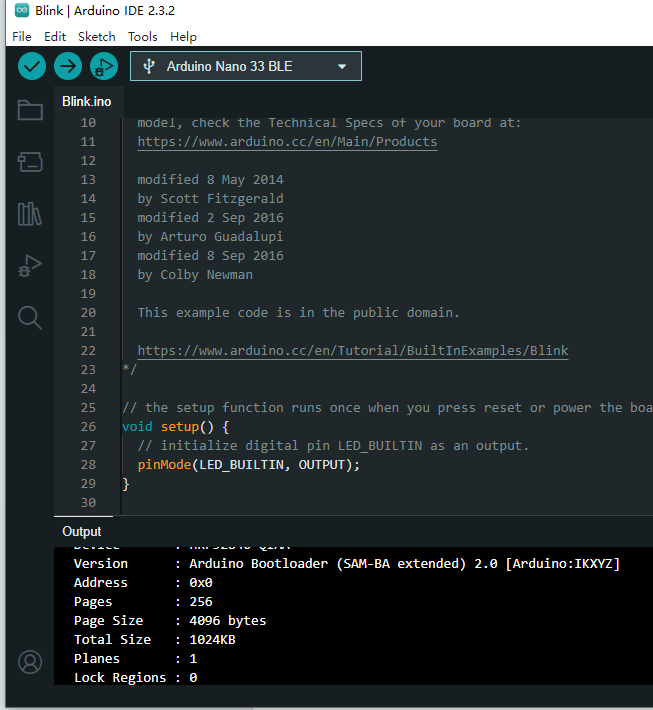
Task: Open the Sketch menu
Action: point(97,36)
